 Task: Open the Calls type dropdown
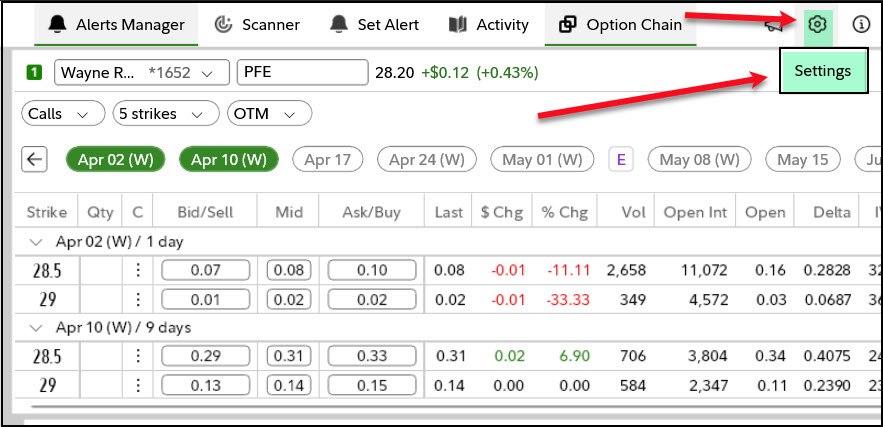point(62,114)
